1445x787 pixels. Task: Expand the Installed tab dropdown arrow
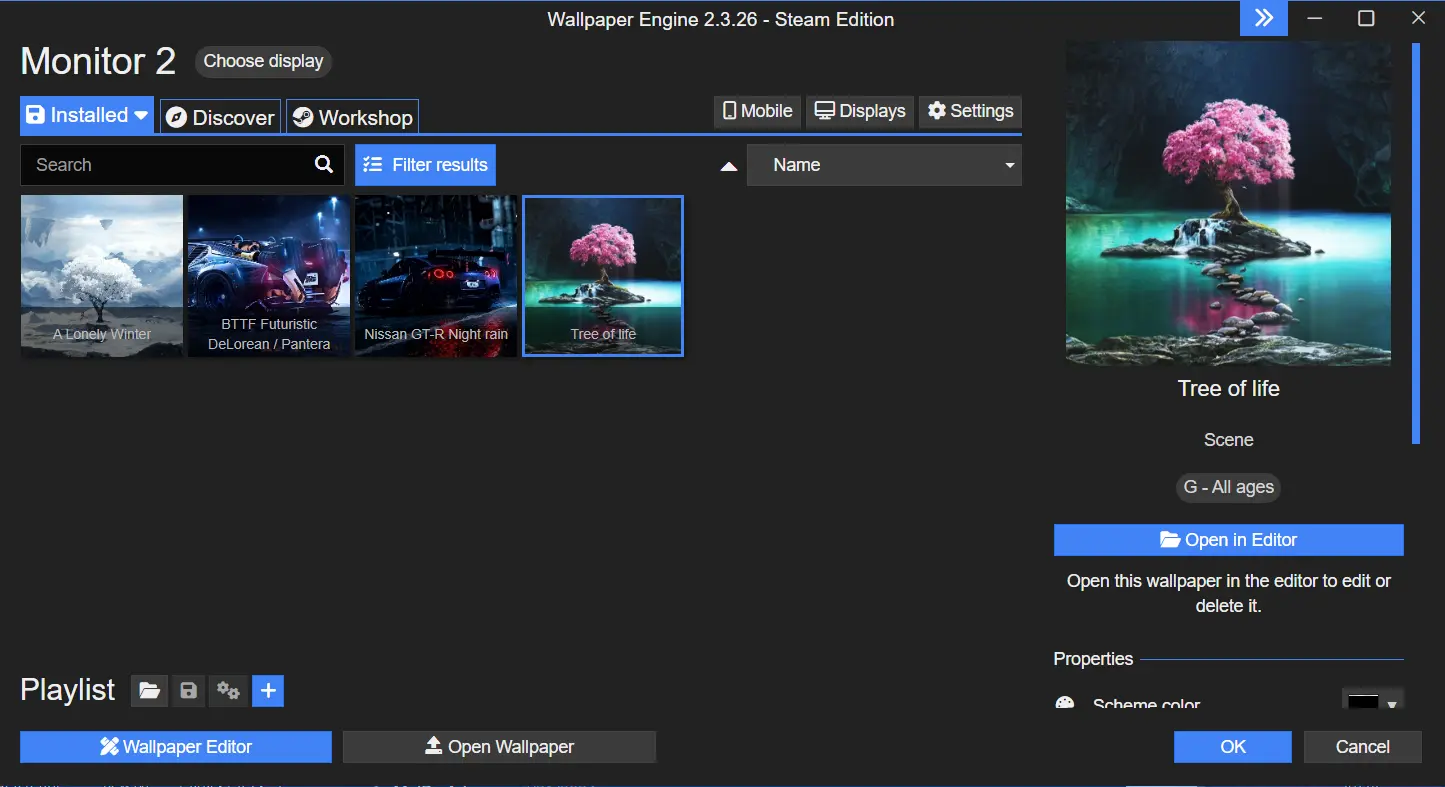point(142,116)
